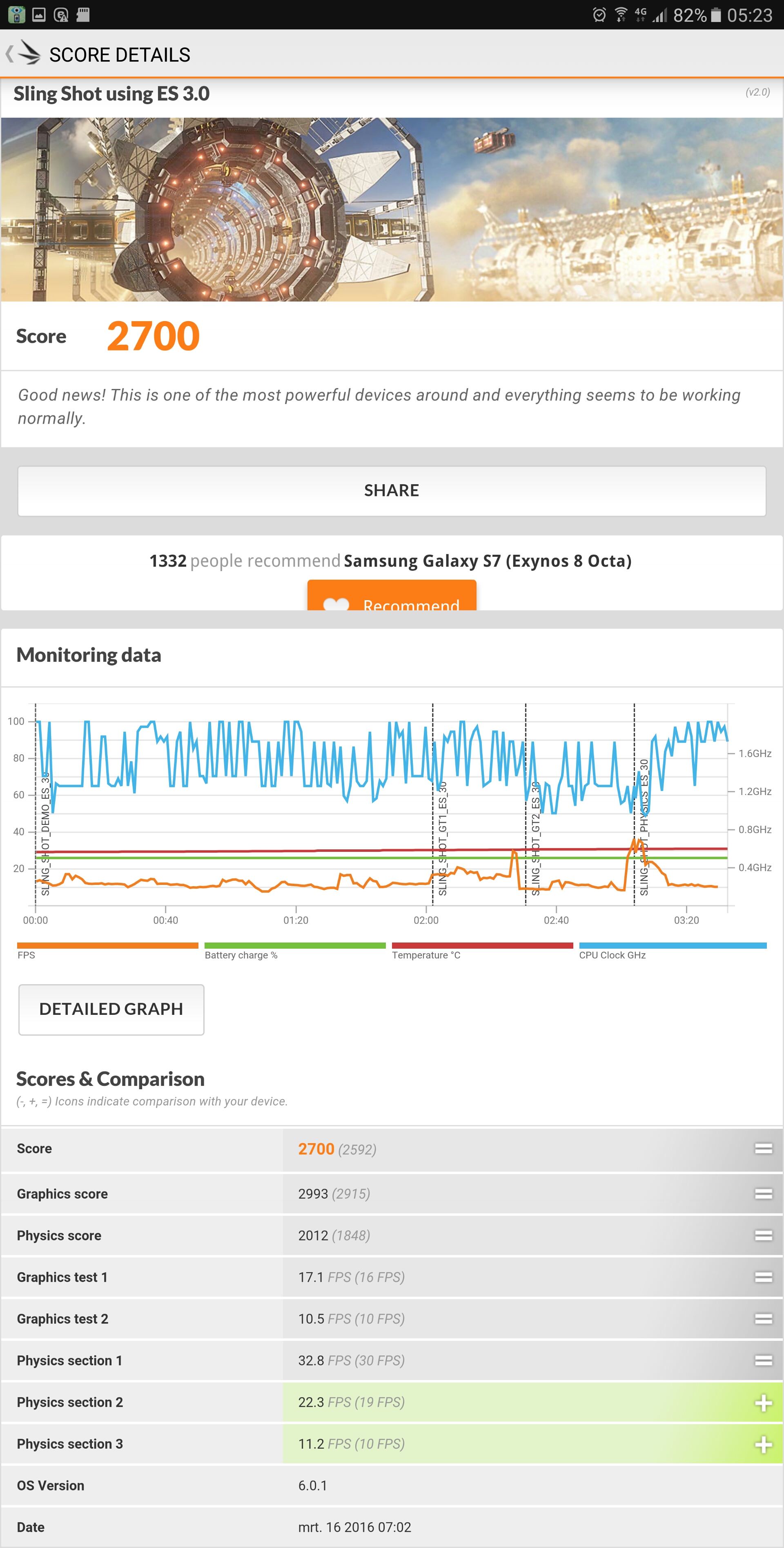
Task: Tap the Scores & Comparison heading
Action: (111, 1079)
